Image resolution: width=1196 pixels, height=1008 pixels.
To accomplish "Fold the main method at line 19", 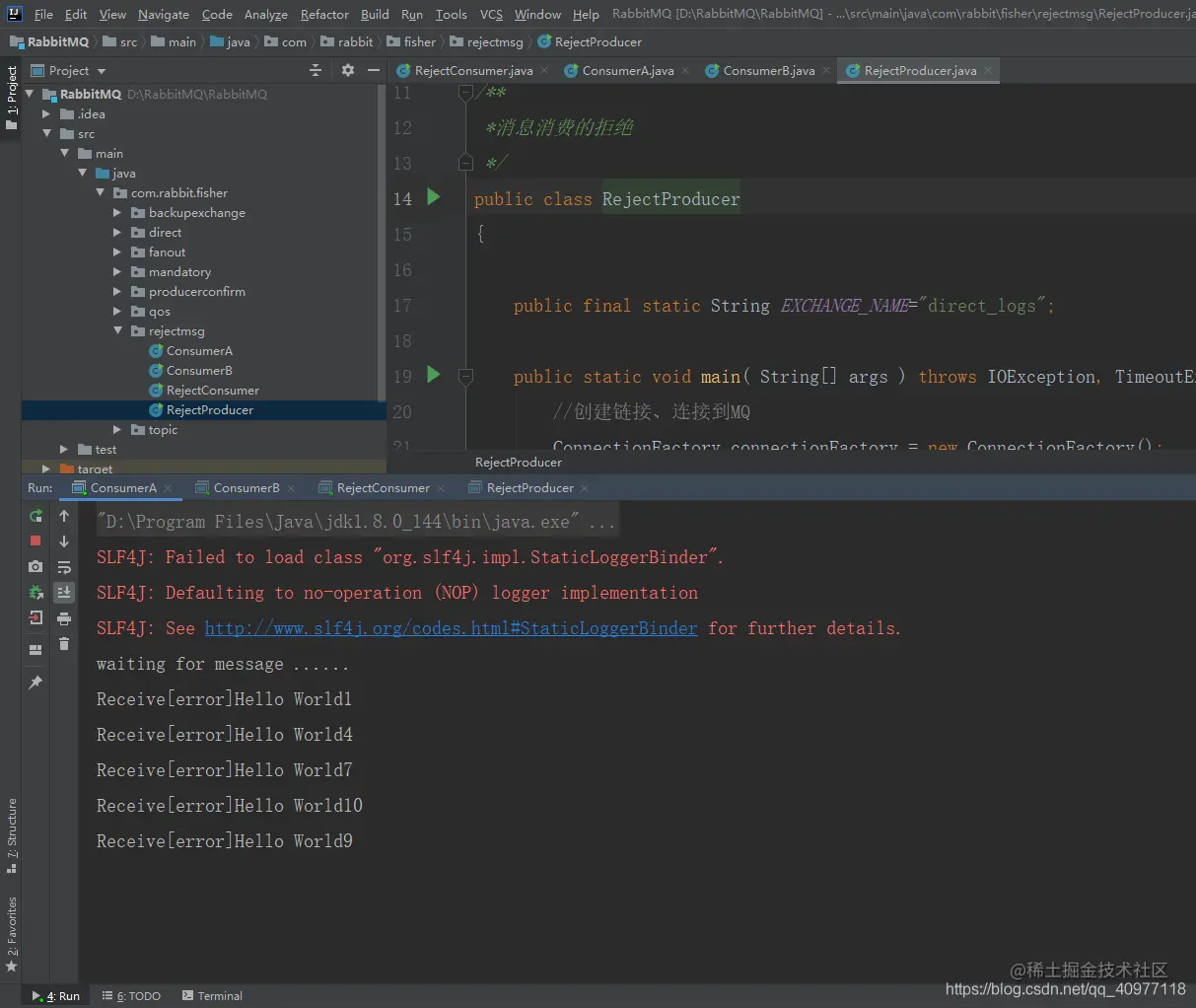I will pyautogui.click(x=465, y=376).
